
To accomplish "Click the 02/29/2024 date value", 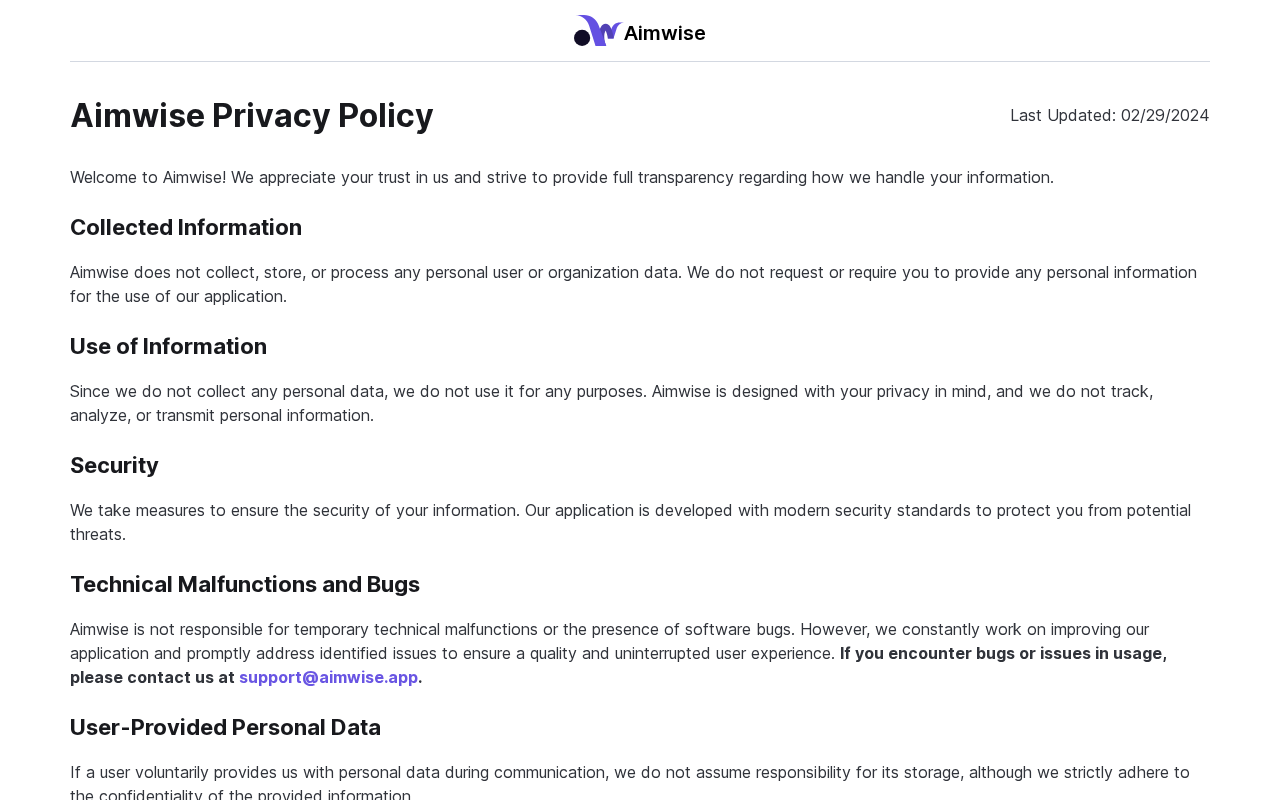I will (x=1165, y=115).
